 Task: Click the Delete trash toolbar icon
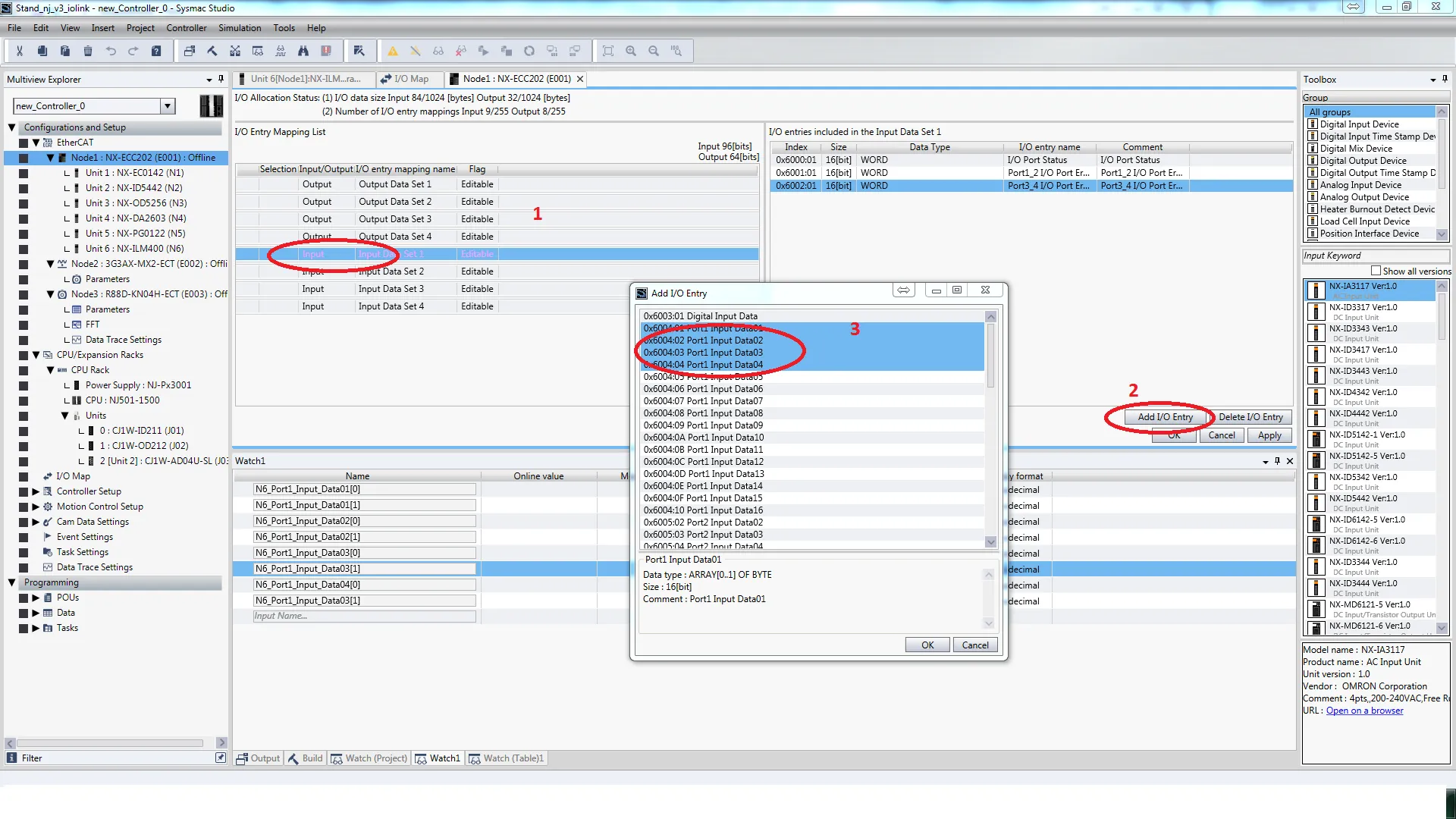(x=88, y=51)
